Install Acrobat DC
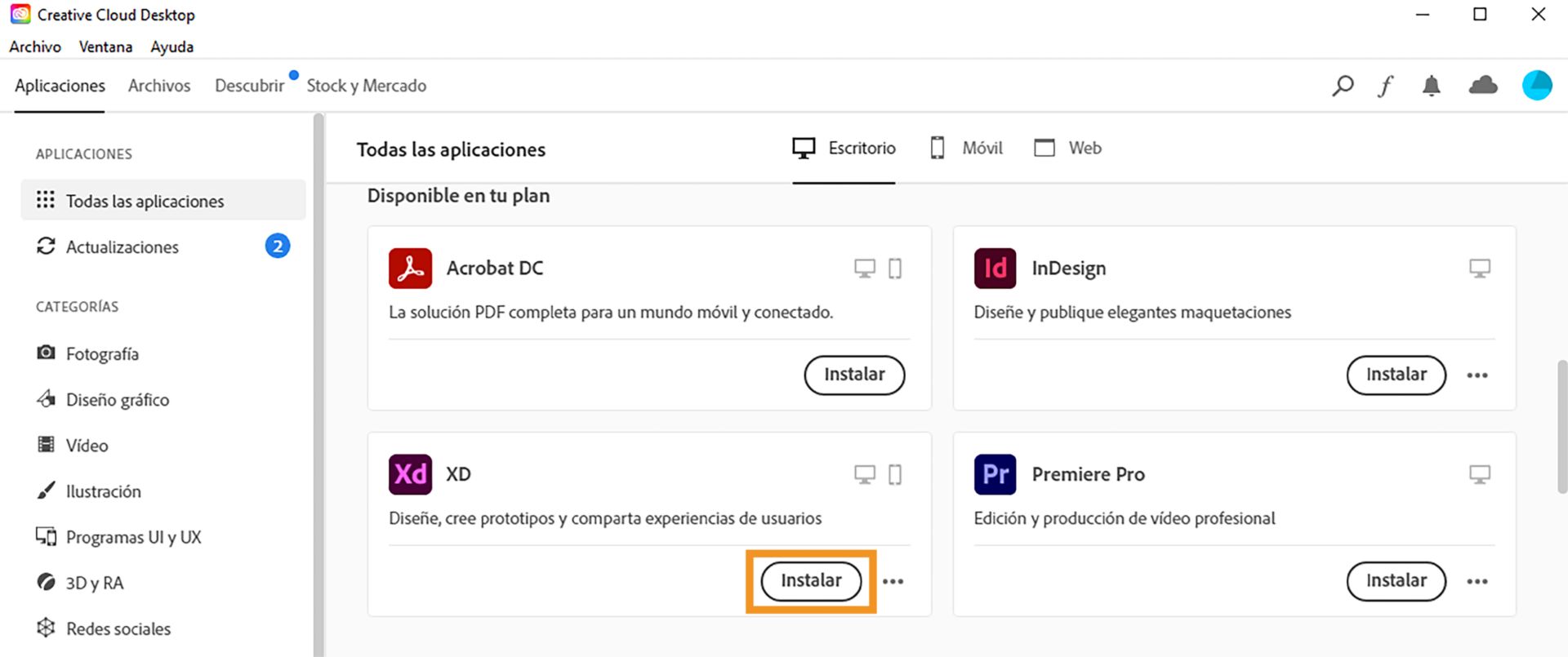 point(854,375)
